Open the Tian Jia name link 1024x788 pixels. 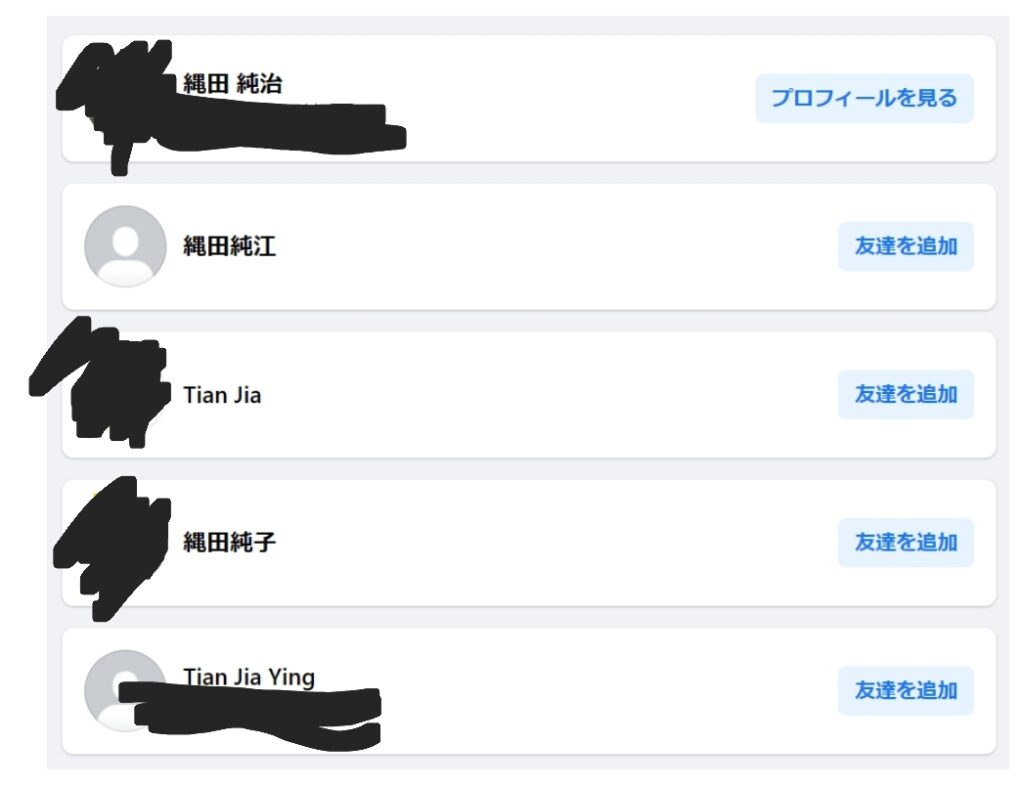tap(222, 395)
